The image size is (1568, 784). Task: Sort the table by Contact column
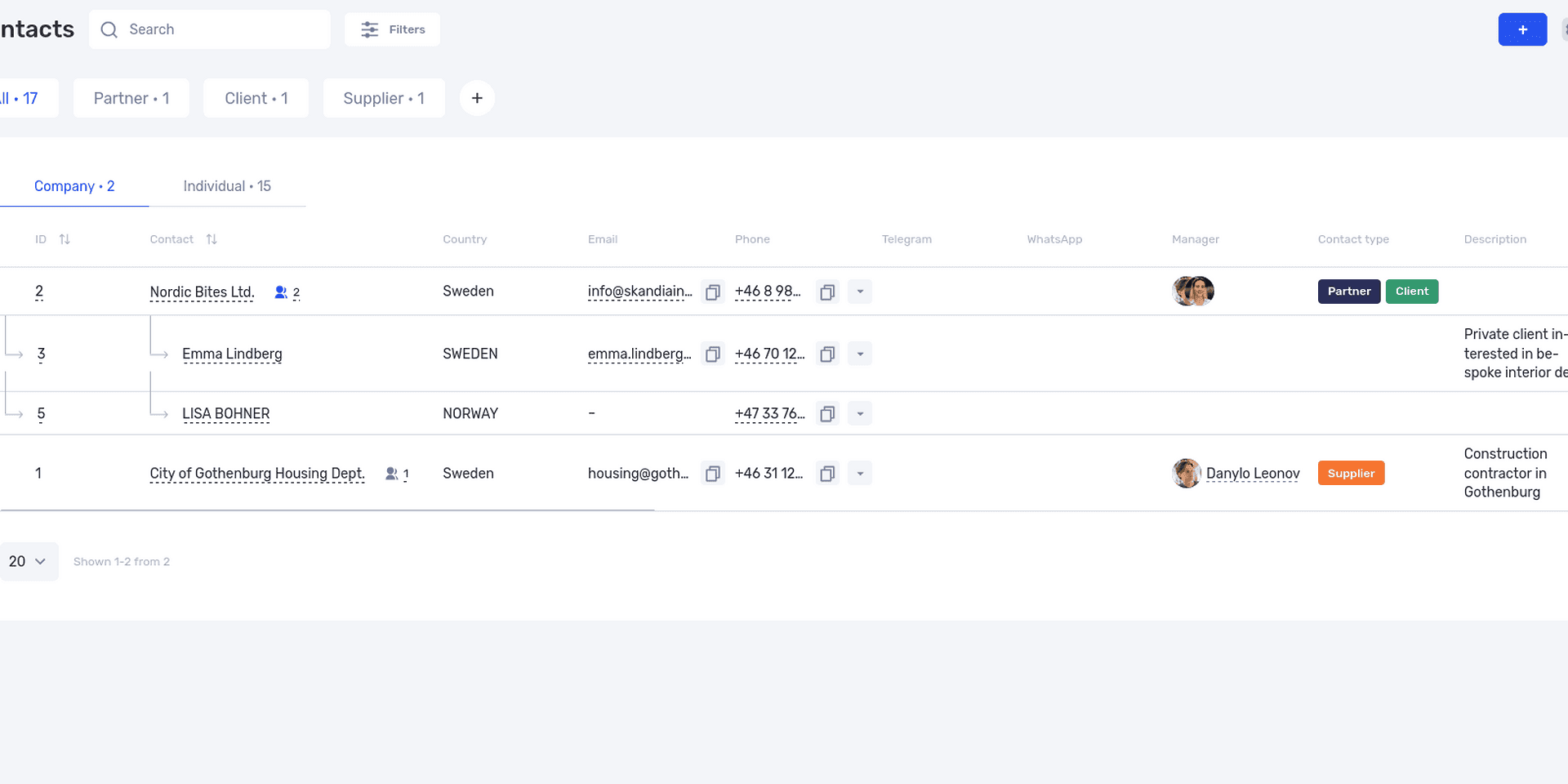coord(212,239)
